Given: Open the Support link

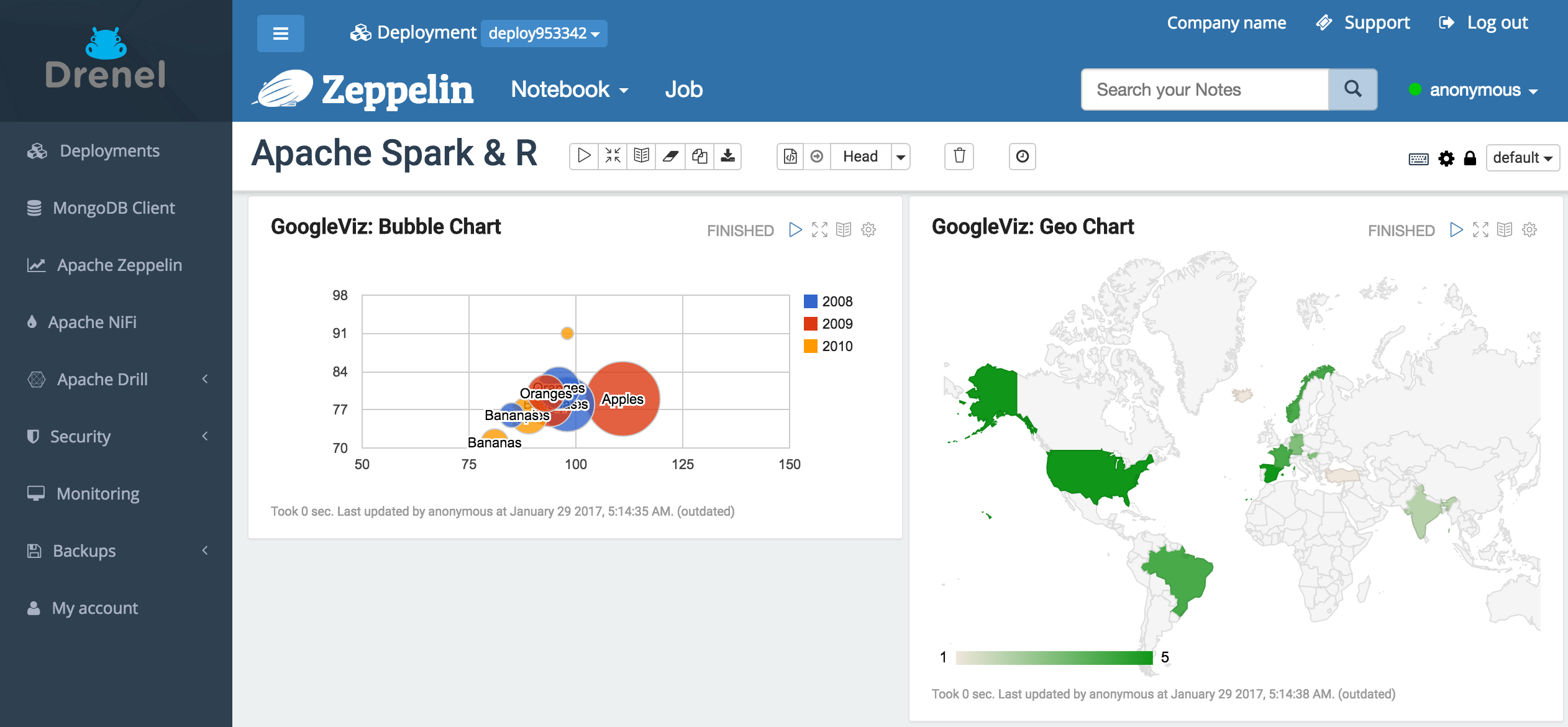Looking at the screenshot, I should coord(1363,23).
